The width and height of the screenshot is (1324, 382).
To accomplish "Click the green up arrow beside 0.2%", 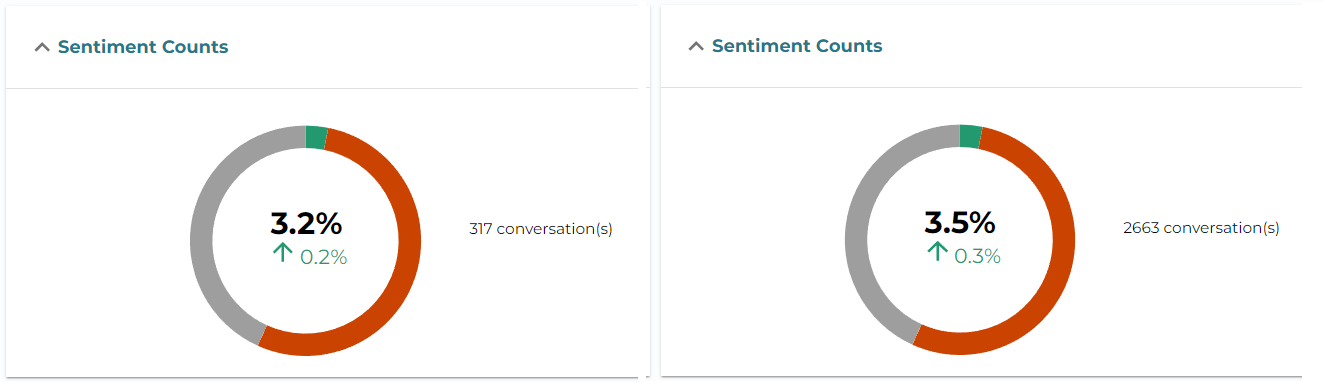I will click(282, 254).
